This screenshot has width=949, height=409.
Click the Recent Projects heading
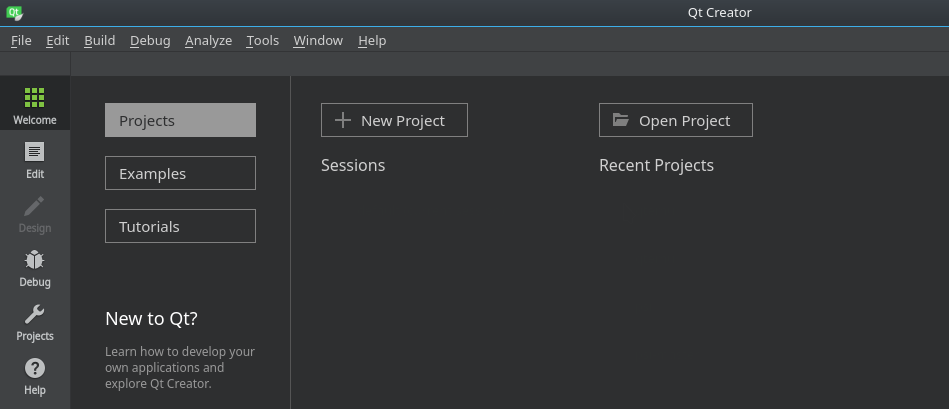click(656, 165)
